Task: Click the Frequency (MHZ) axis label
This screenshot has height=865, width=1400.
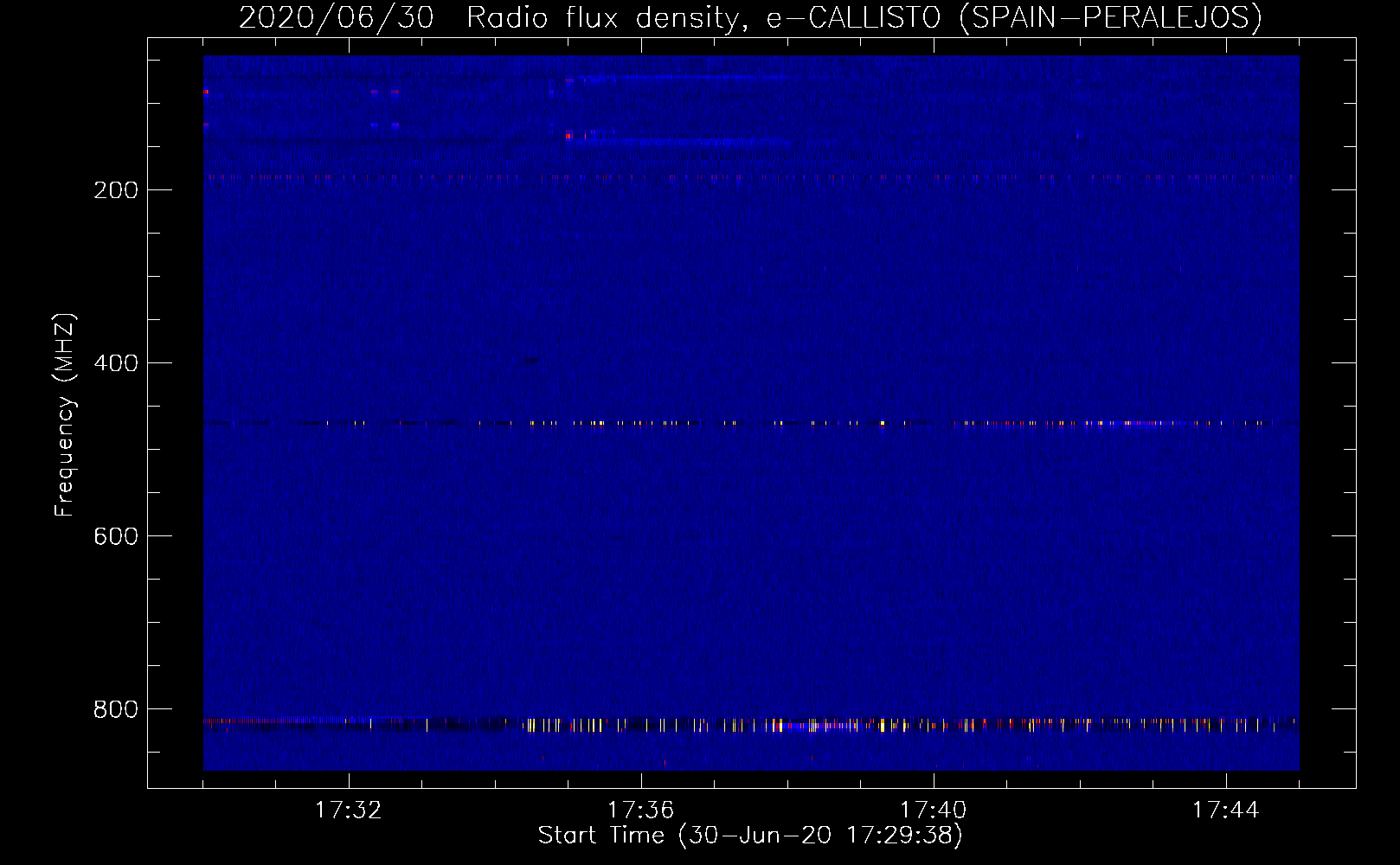Action: [x=65, y=415]
